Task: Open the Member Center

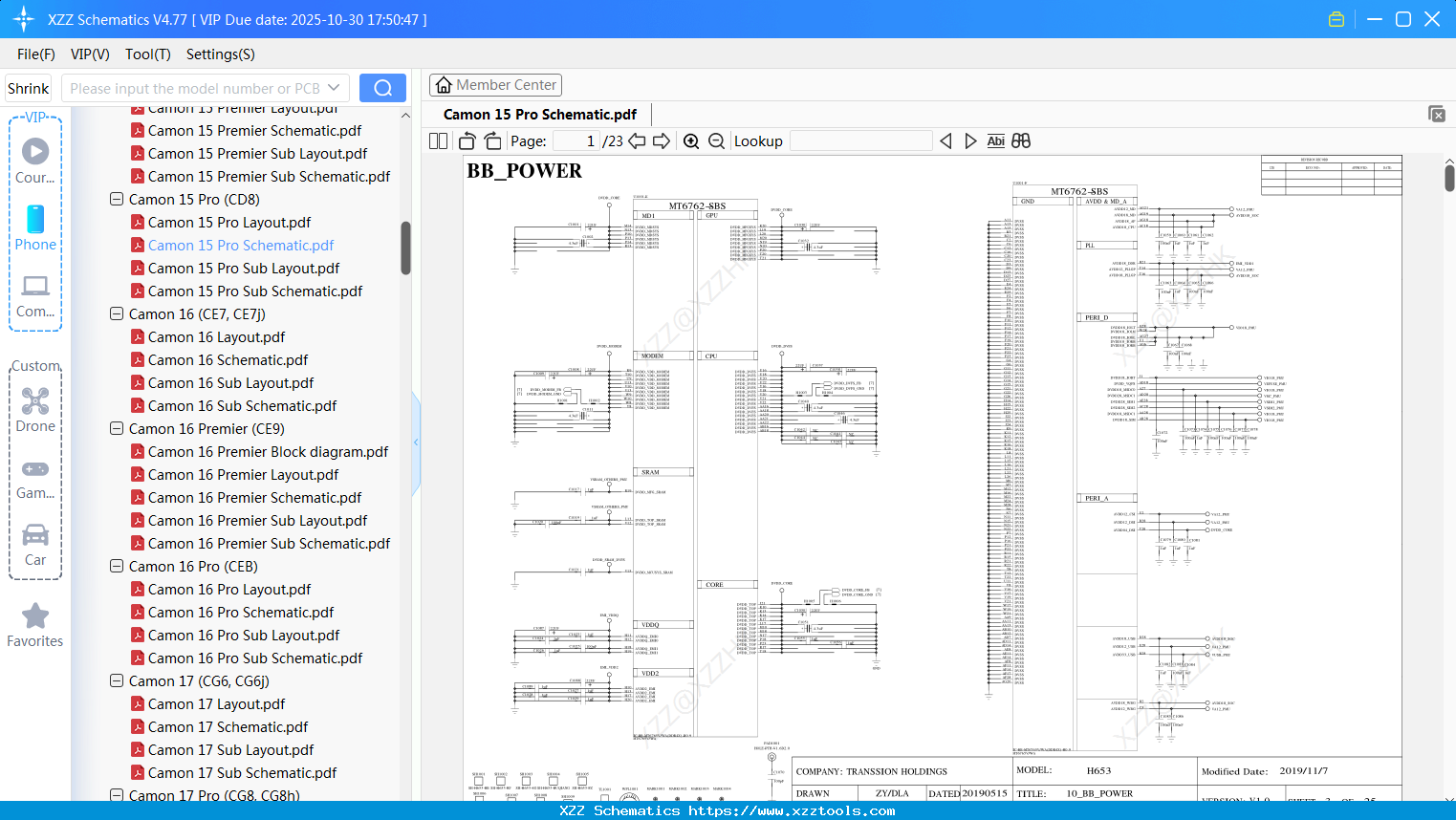Action: (x=495, y=84)
